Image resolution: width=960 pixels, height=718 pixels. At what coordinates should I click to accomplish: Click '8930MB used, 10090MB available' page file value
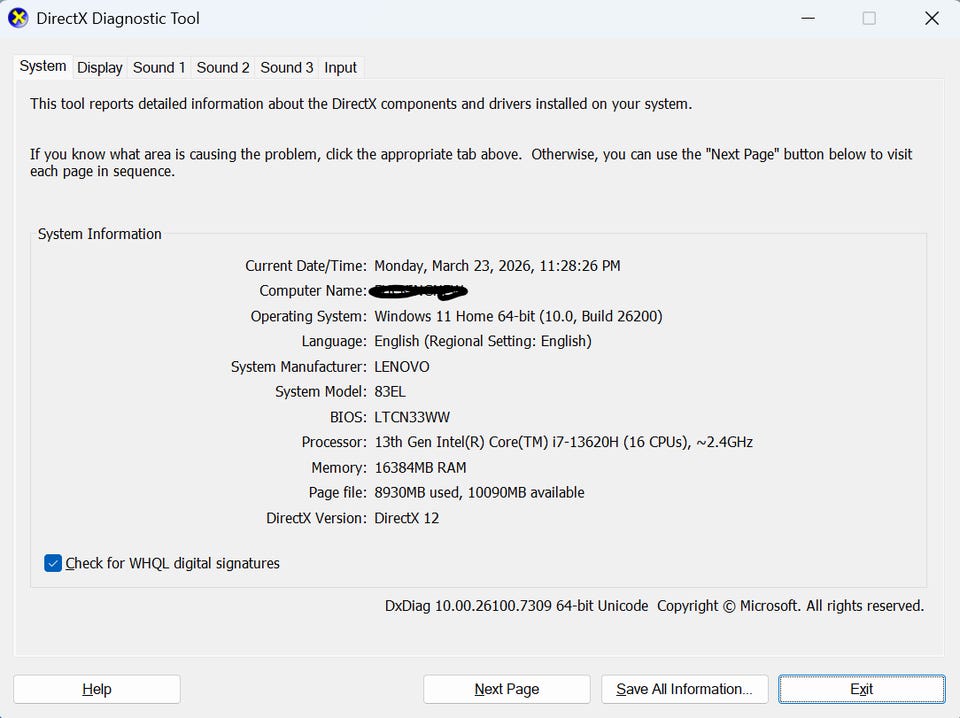479,493
